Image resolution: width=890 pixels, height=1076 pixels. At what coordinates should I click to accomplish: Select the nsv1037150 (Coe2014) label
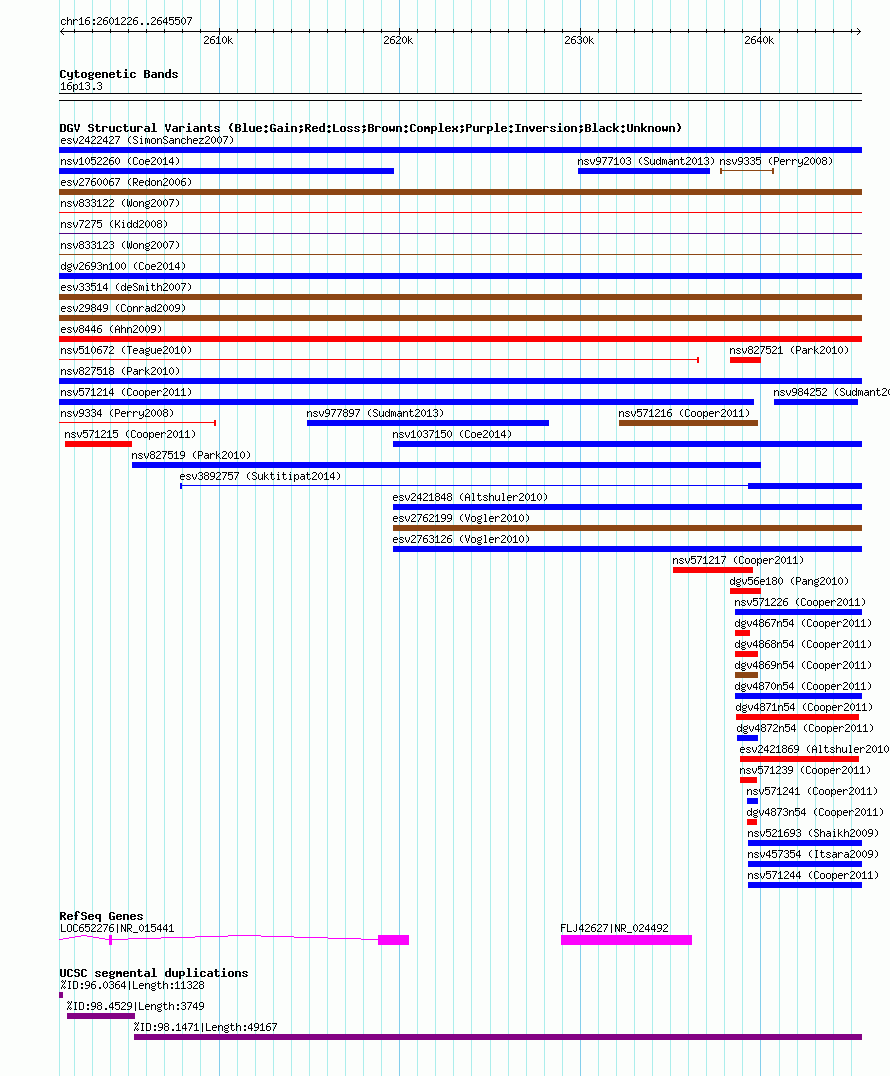click(x=452, y=434)
